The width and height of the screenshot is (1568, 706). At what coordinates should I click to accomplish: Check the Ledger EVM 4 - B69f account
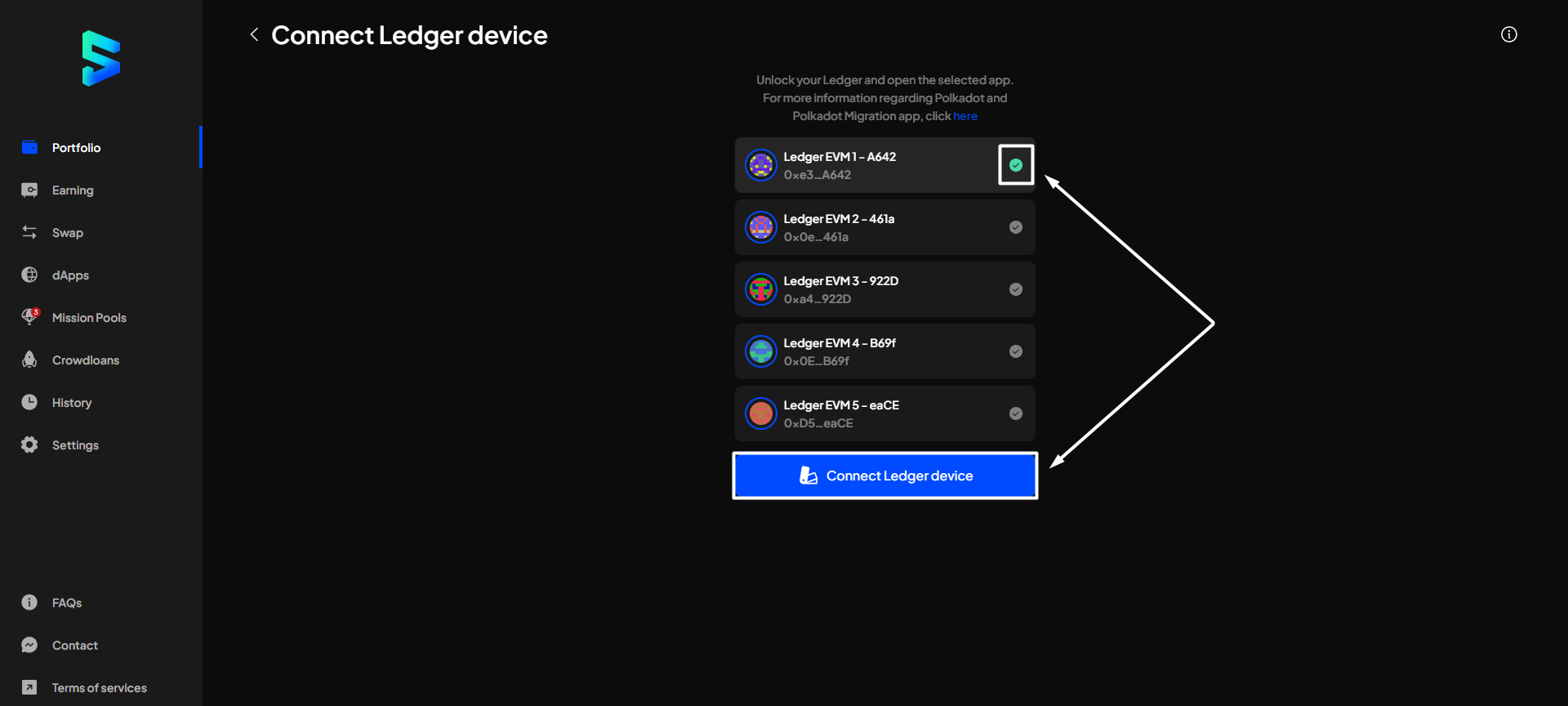[1015, 351]
